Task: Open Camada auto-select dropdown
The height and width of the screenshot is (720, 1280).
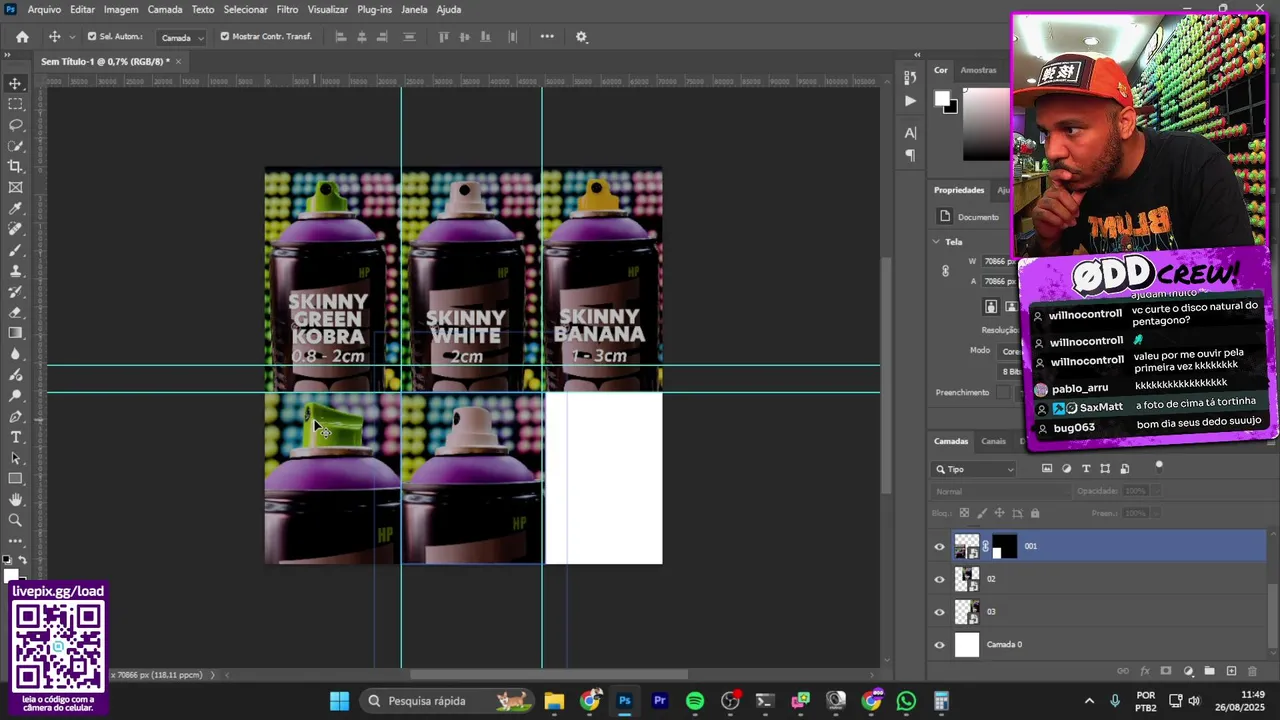Action: (x=182, y=37)
